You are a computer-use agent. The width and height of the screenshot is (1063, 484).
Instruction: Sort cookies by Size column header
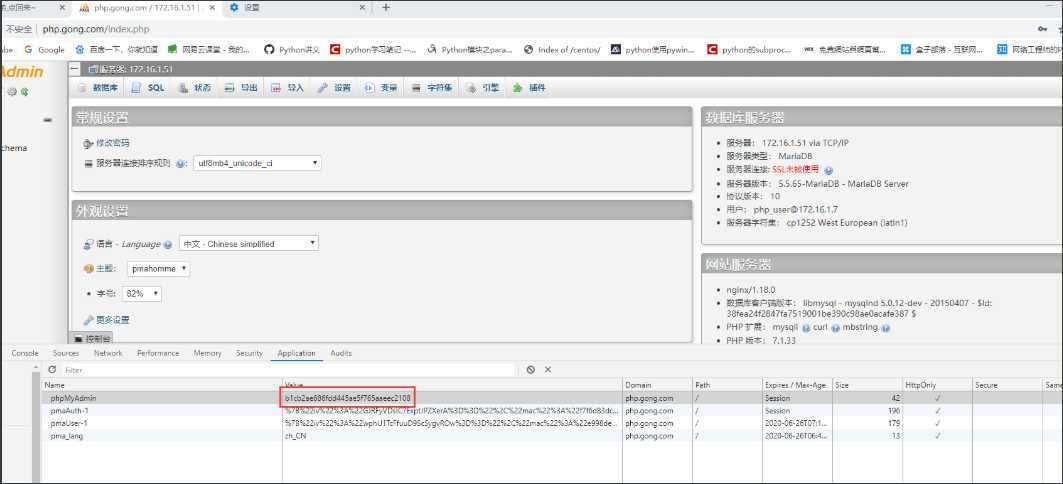click(x=868, y=385)
